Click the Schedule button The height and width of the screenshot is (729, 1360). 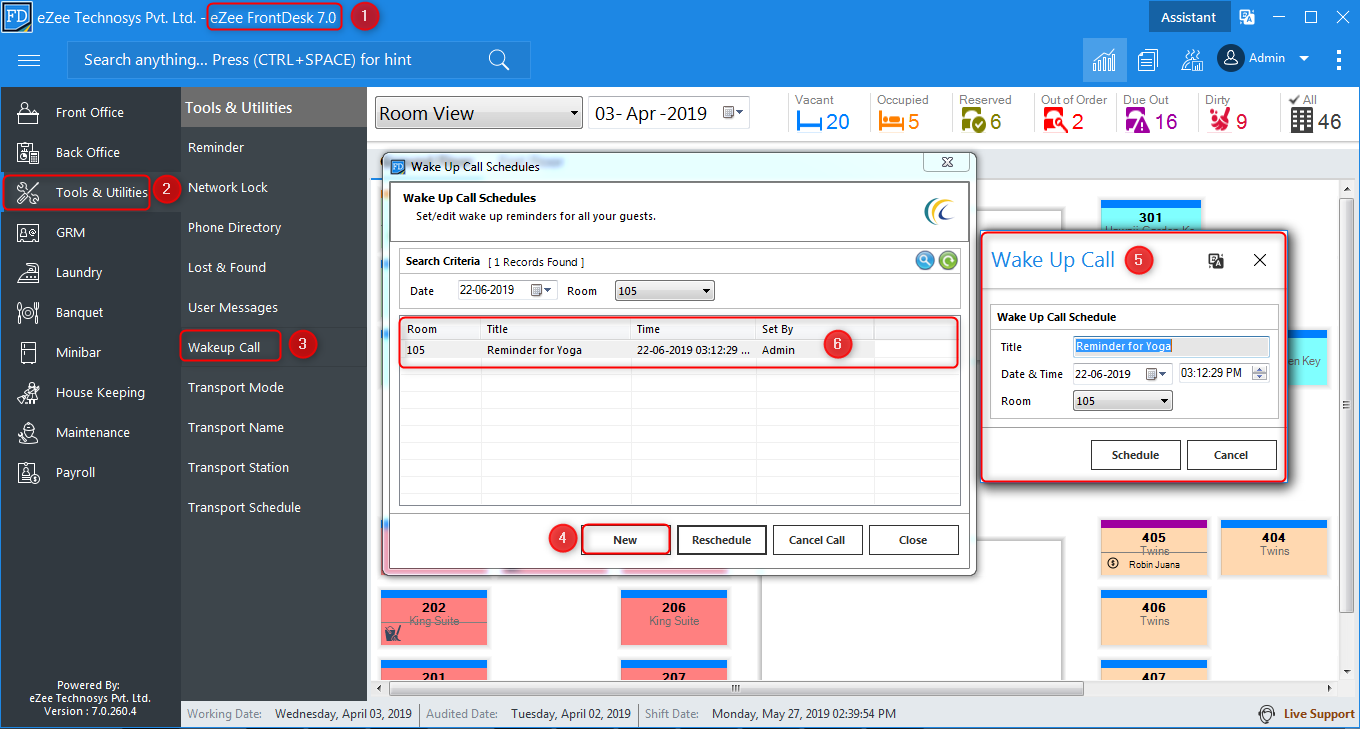click(1136, 455)
